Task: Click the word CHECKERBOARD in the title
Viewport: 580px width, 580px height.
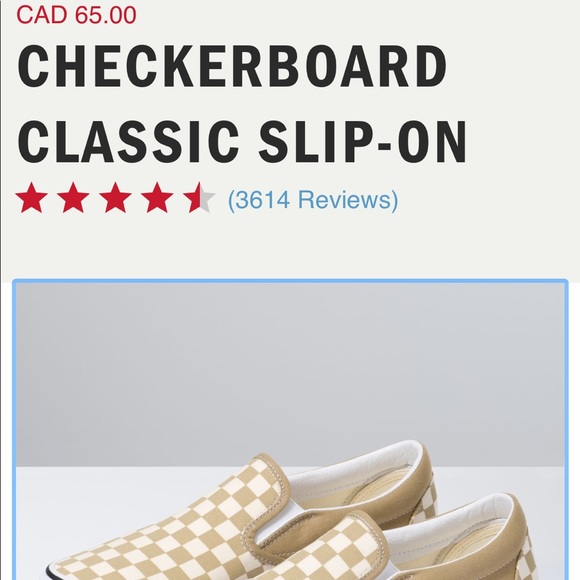Action: point(232,66)
